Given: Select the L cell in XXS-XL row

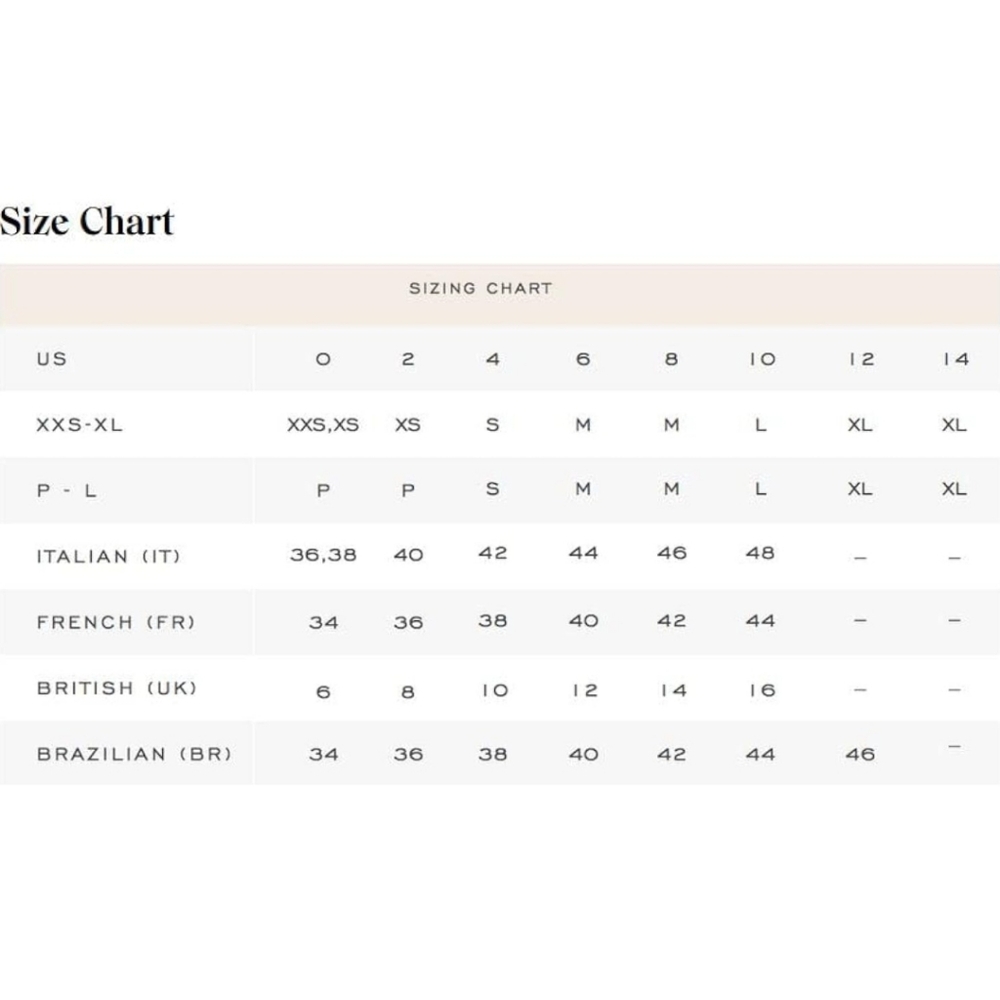Looking at the screenshot, I should [760, 425].
